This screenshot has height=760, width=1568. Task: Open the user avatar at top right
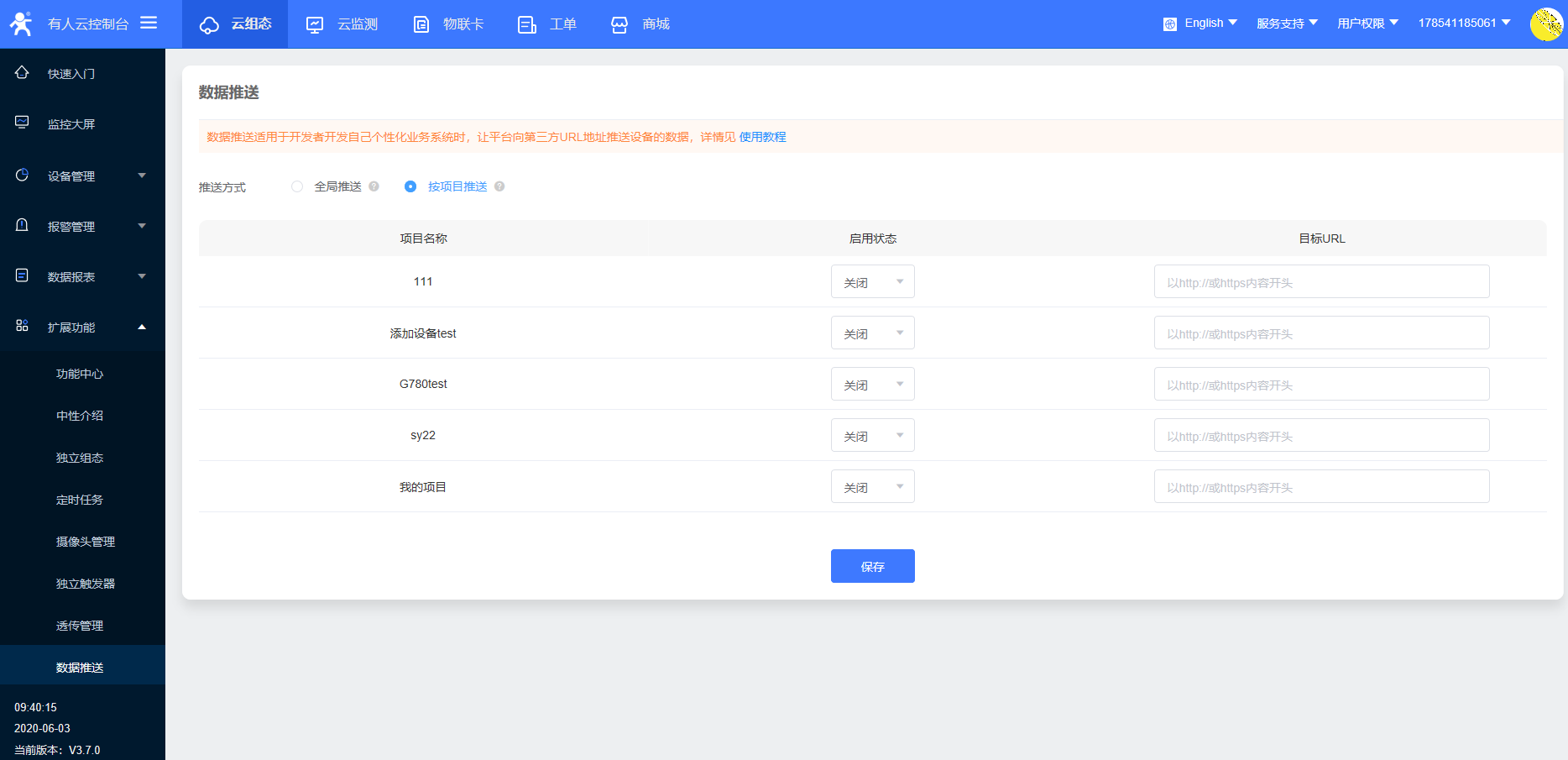(x=1546, y=24)
